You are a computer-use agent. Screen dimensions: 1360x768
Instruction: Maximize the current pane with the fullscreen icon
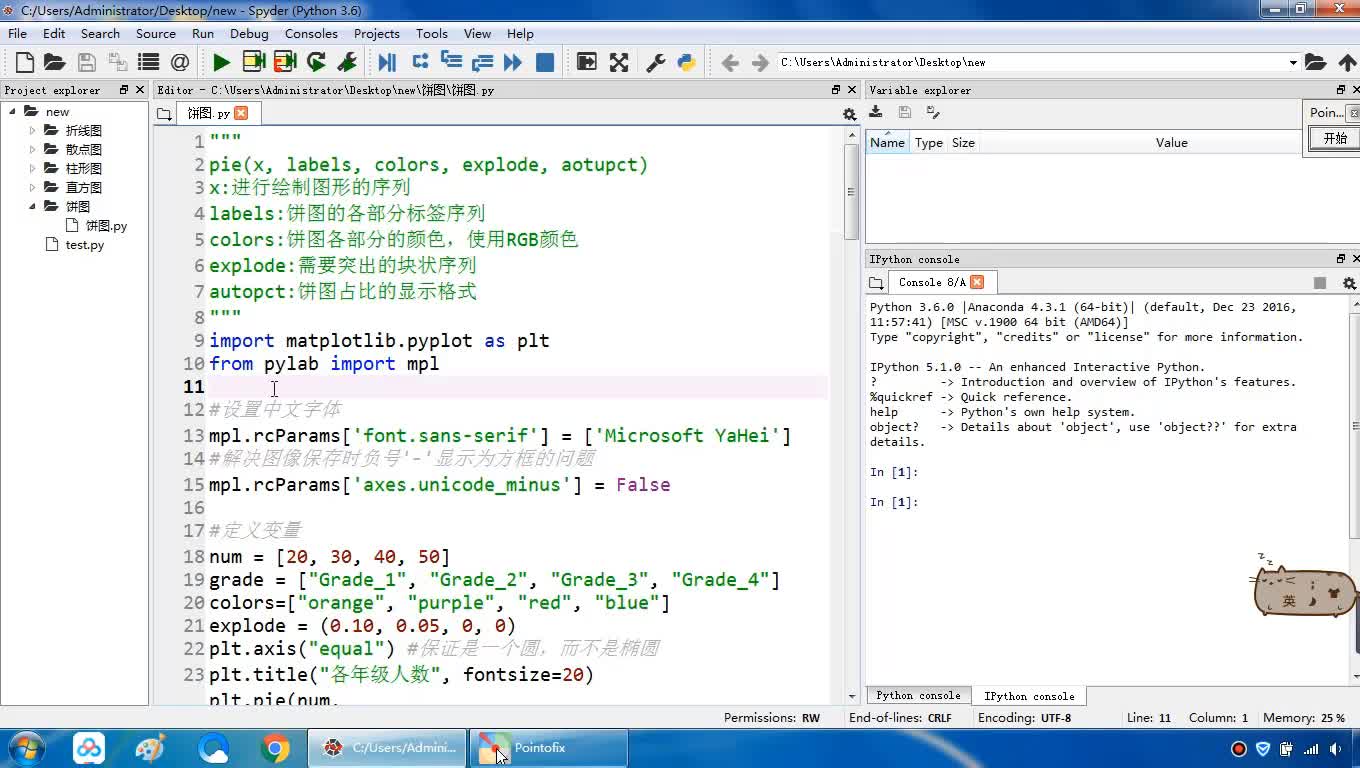(619, 62)
